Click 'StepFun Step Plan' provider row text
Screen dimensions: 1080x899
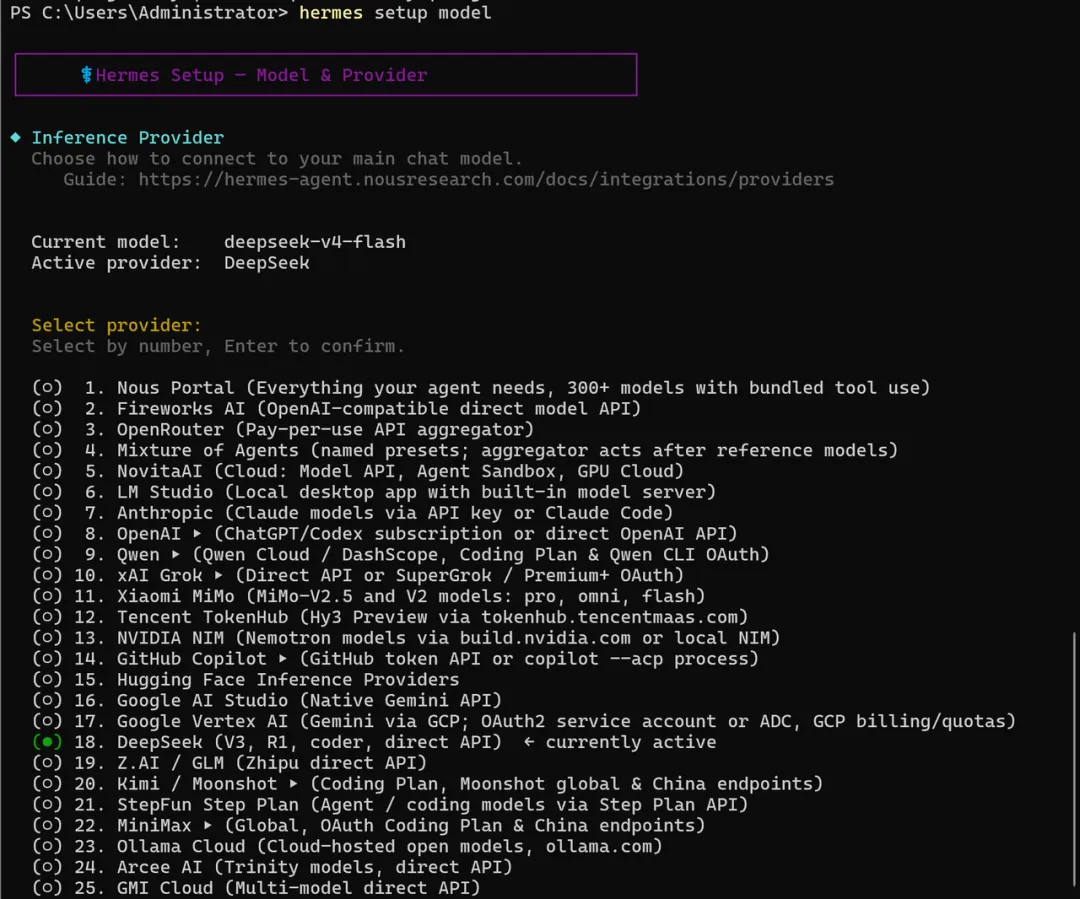432,805
